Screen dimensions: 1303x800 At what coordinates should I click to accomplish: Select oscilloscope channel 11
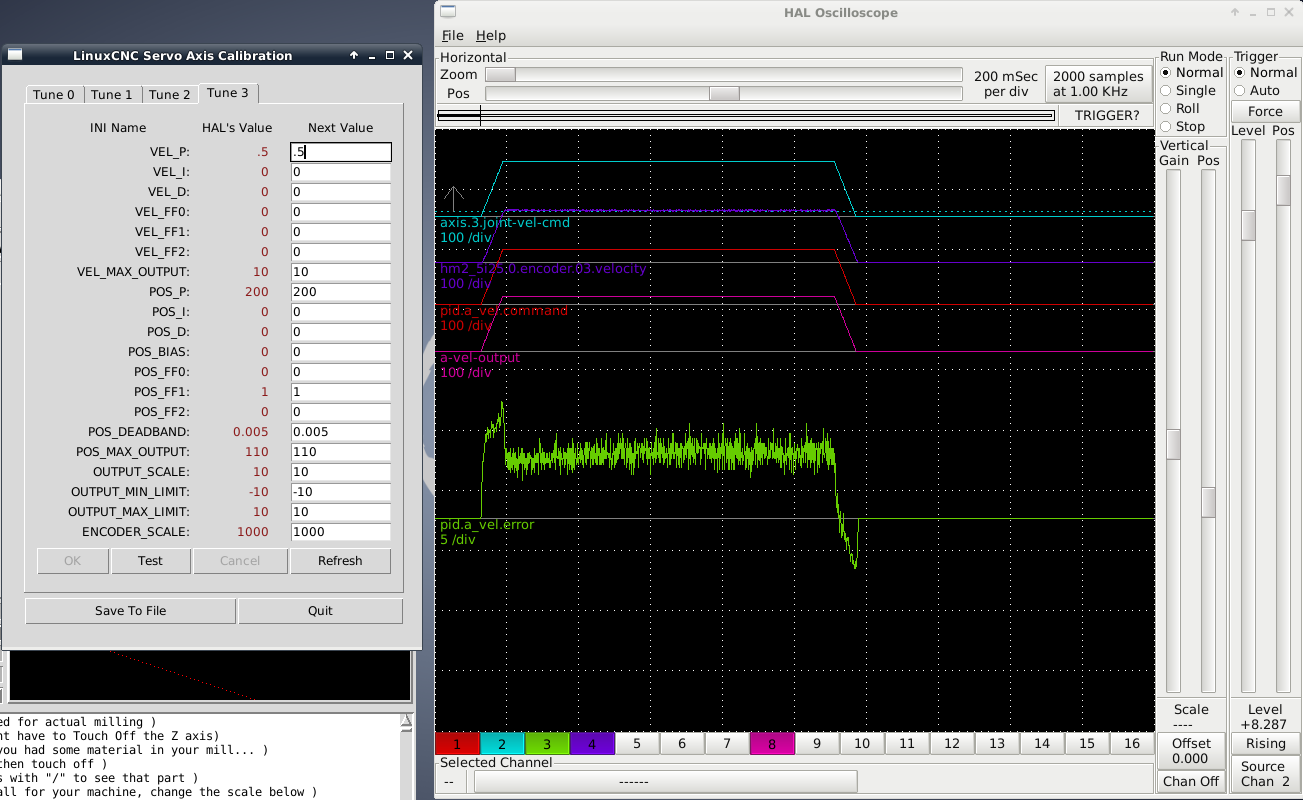(907, 744)
